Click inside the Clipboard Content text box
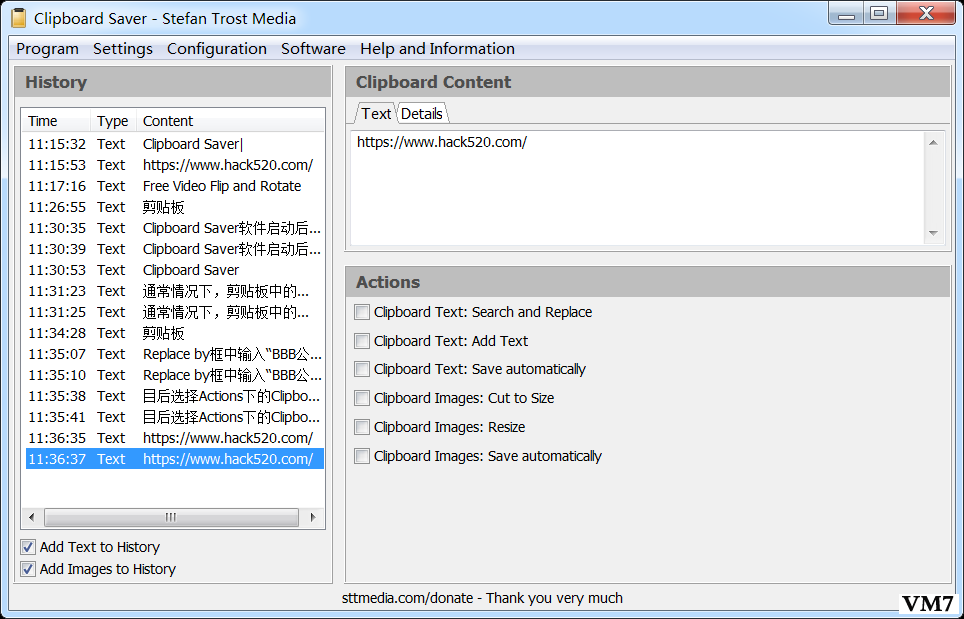 click(637, 187)
